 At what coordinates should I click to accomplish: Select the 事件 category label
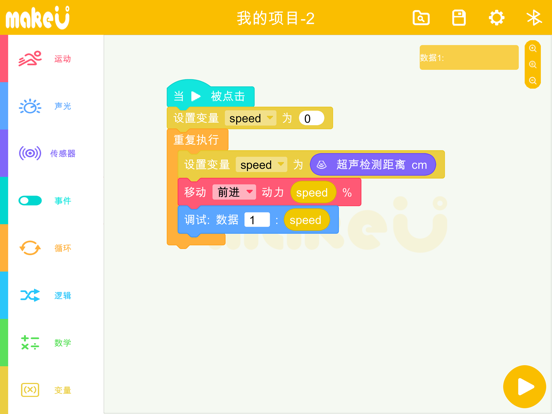63,201
